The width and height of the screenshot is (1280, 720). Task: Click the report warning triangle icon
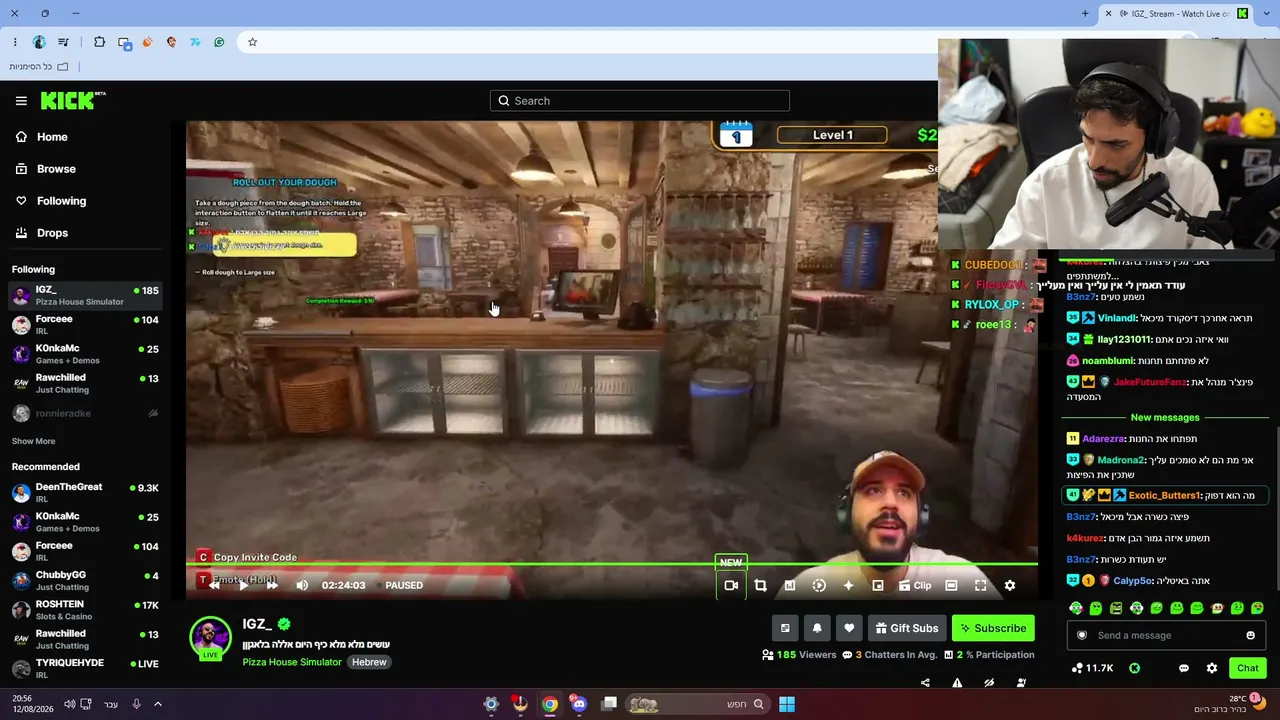[957, 683]
